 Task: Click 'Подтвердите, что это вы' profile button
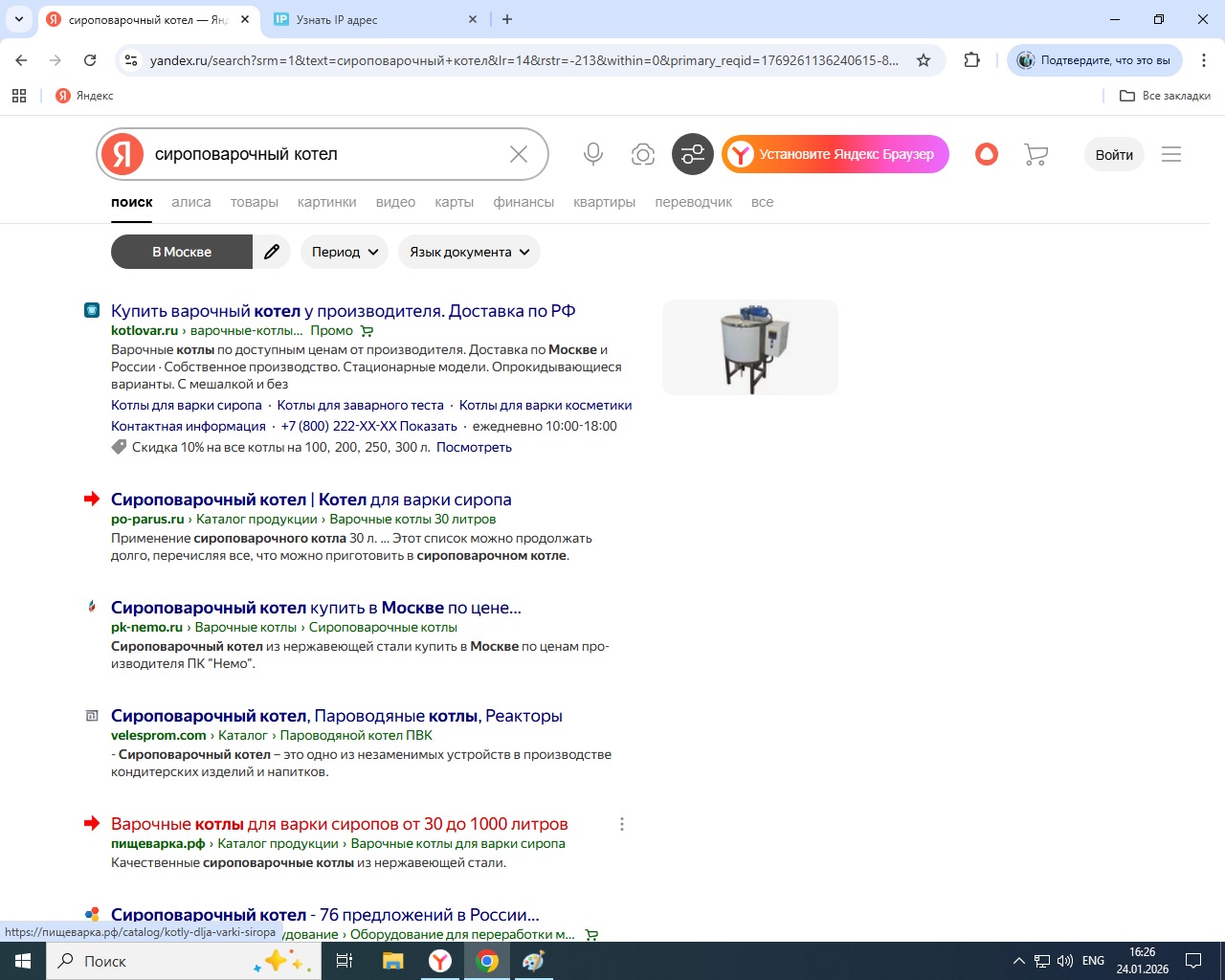(1095, 60)
